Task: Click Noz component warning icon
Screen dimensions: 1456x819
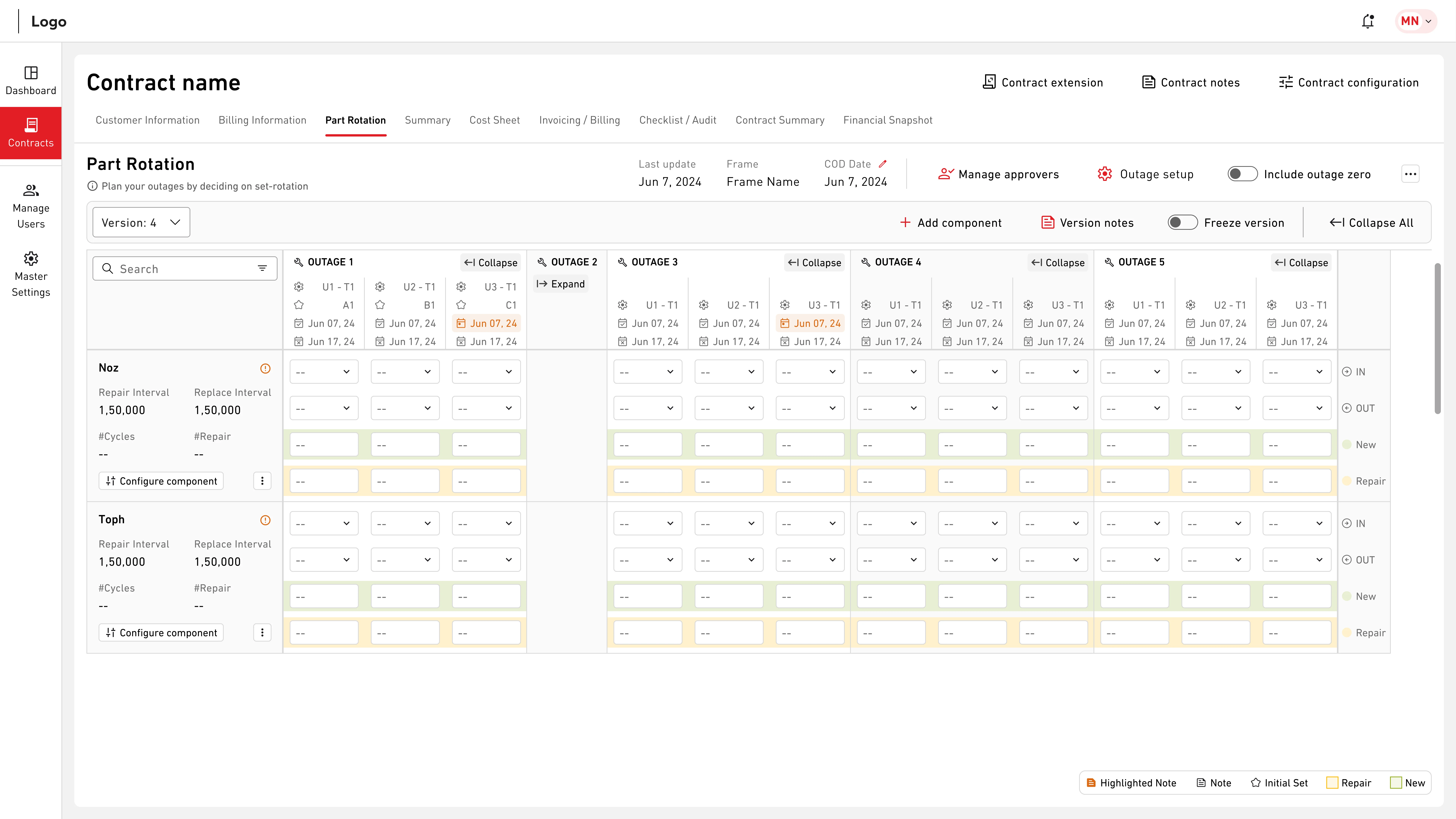Action: (x=265, y=369)
